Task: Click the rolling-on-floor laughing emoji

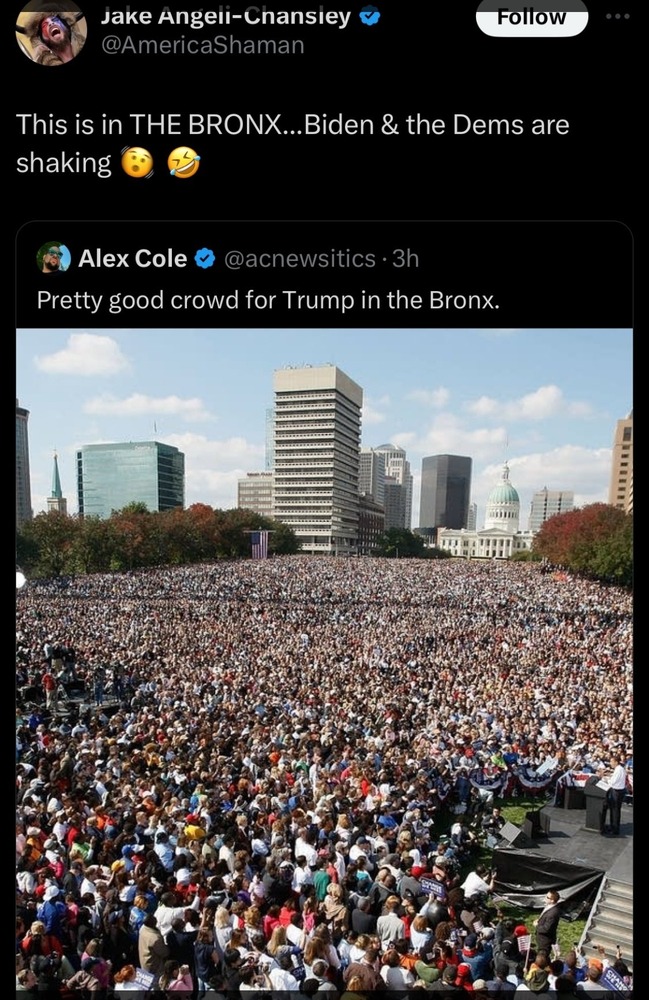Action: pyautogui.click(x=184, y=163)
